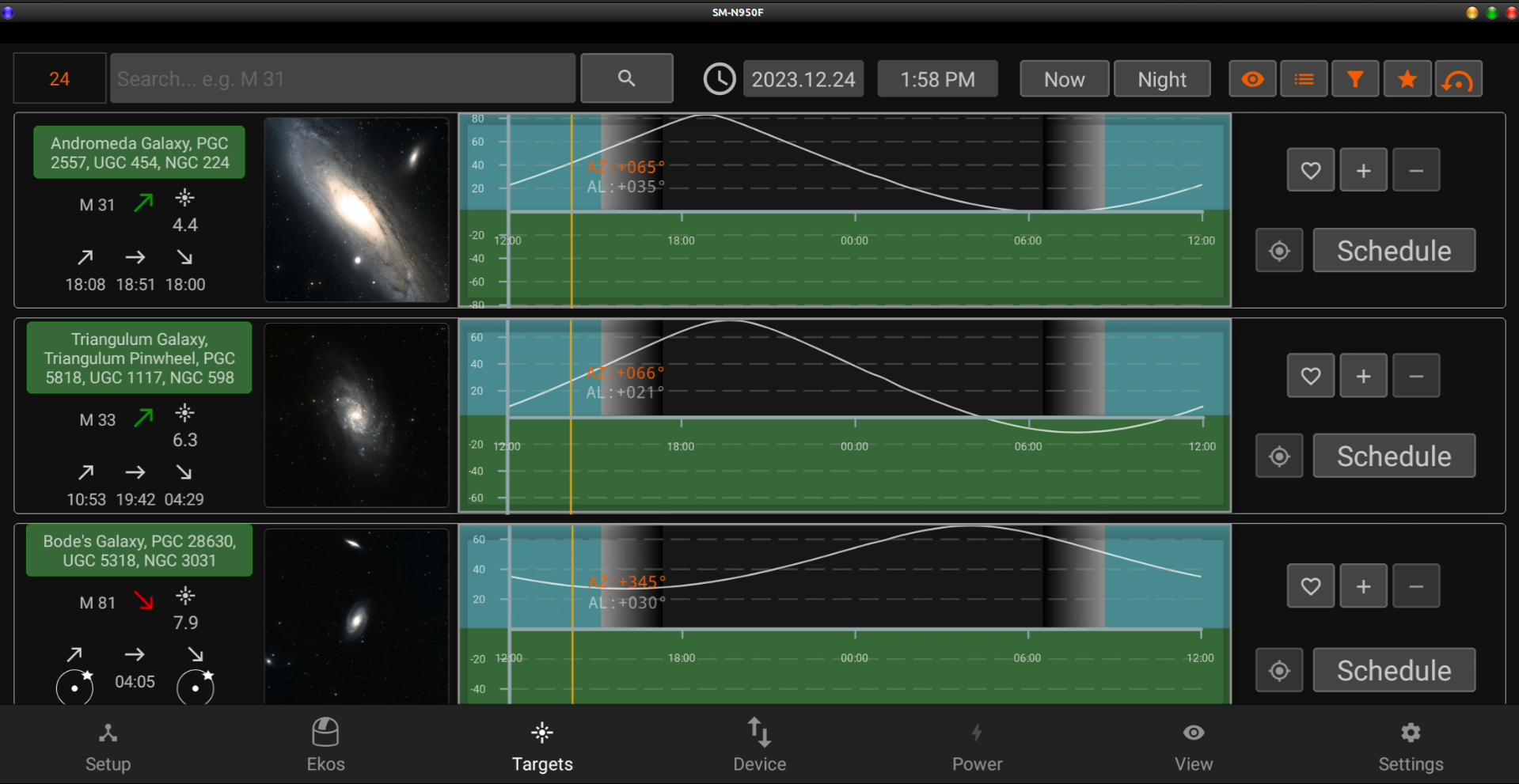Favorite Andromeda Galaxy with heart icon
1519x784 pixels.
(1311, 170)
